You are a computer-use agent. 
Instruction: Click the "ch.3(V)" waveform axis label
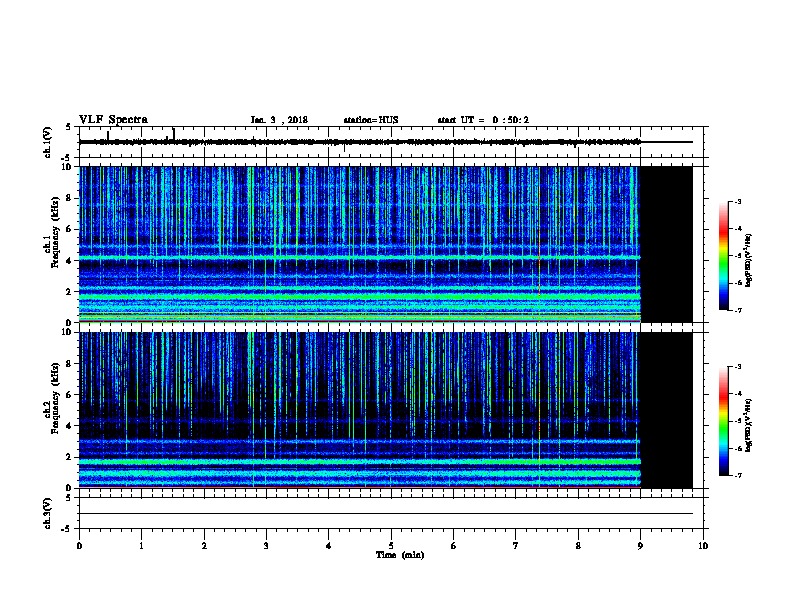point(47,513)
